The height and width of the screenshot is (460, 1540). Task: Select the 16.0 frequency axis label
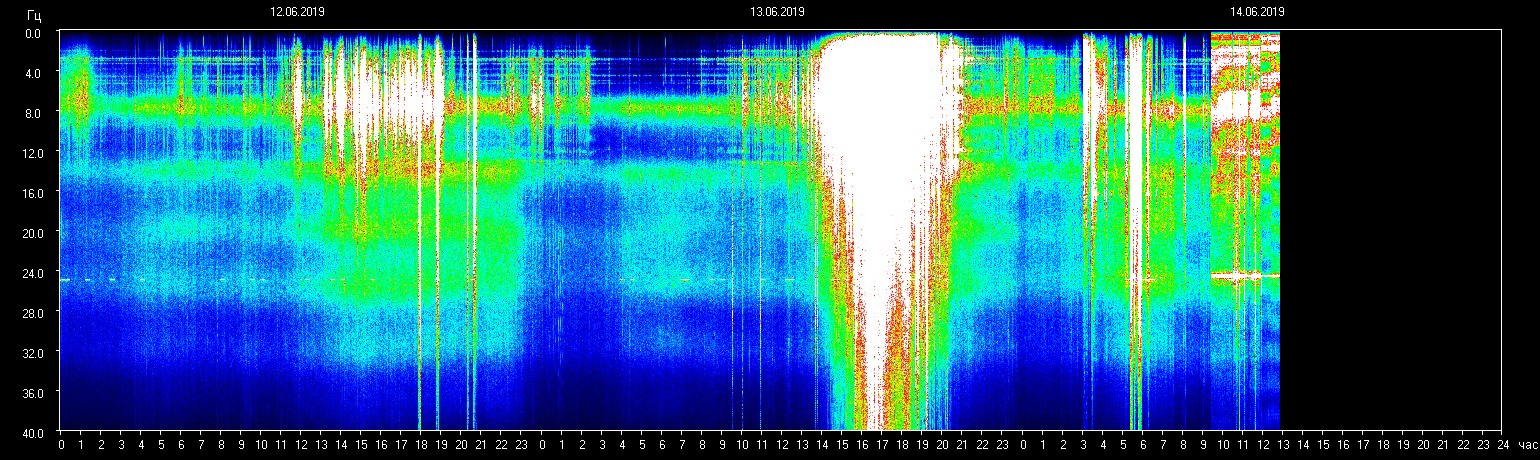34,192
